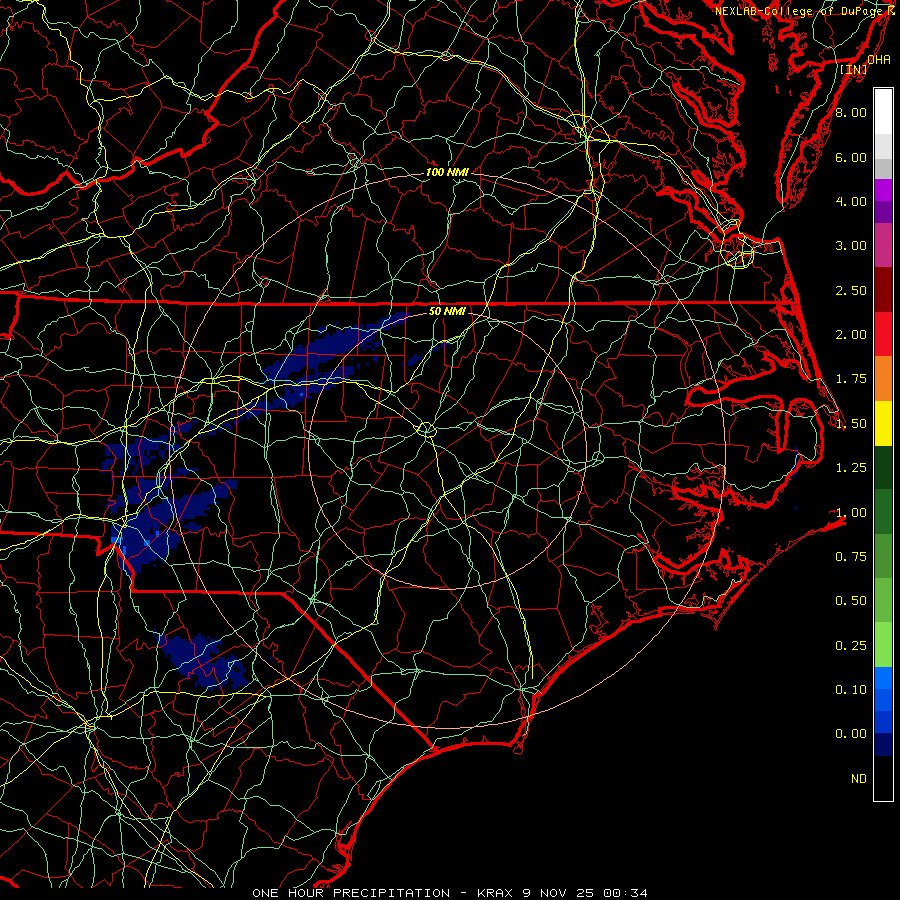Select the 3.00 legend value

pos(851,246)
